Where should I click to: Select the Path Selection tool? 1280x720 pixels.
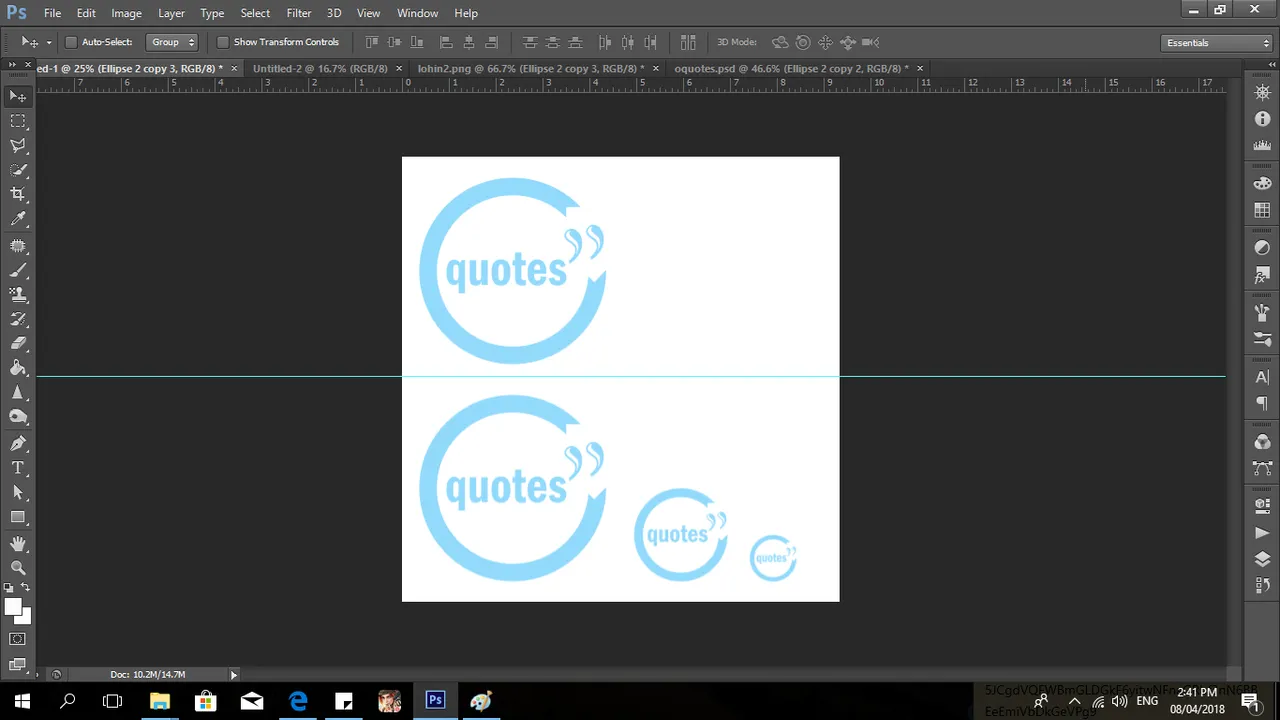pos(18,493)
